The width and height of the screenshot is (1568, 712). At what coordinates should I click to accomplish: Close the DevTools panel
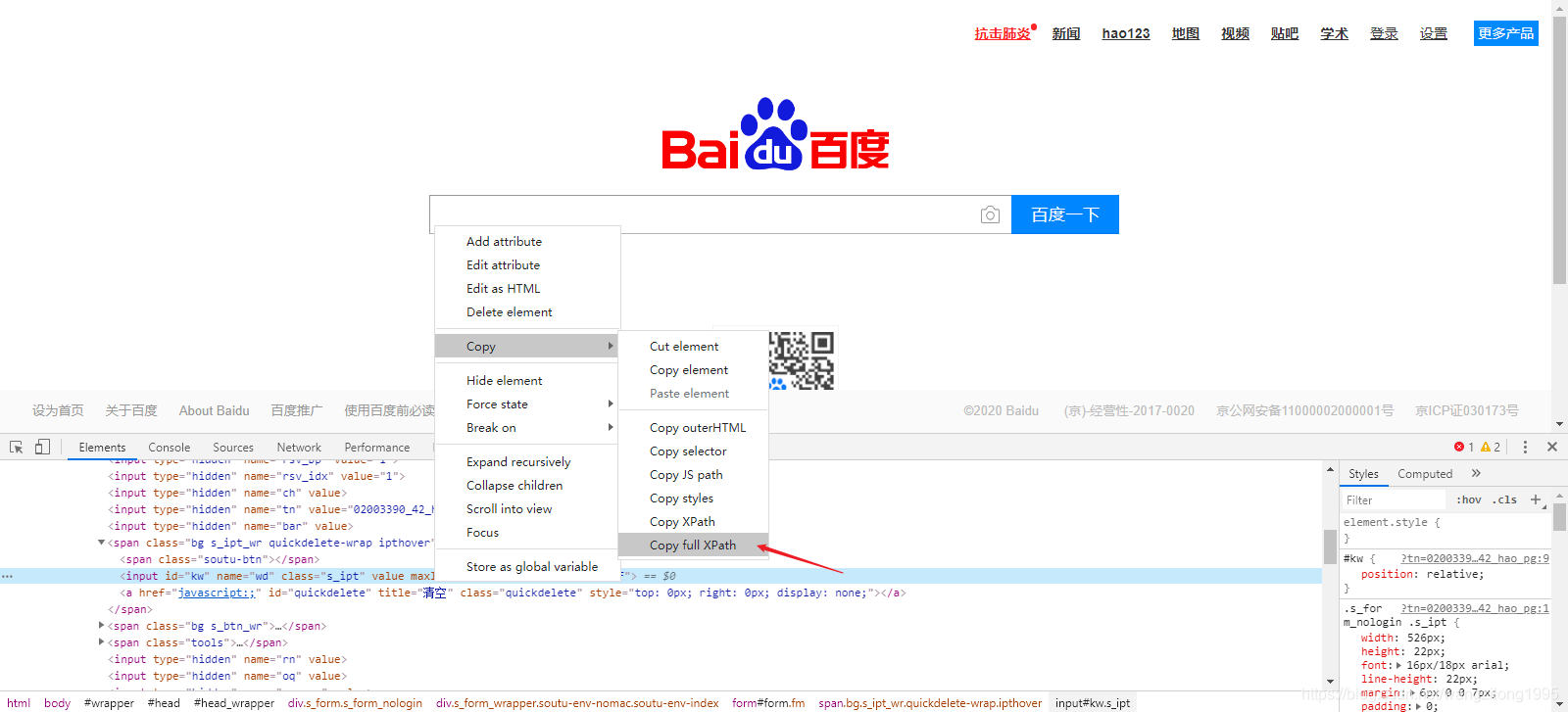(1552, 447)
